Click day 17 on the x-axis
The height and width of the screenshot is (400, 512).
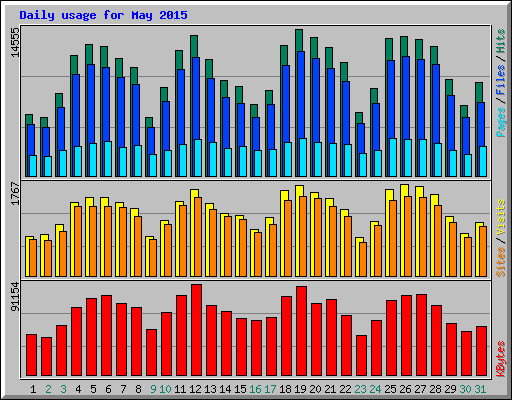coord(270,389)
